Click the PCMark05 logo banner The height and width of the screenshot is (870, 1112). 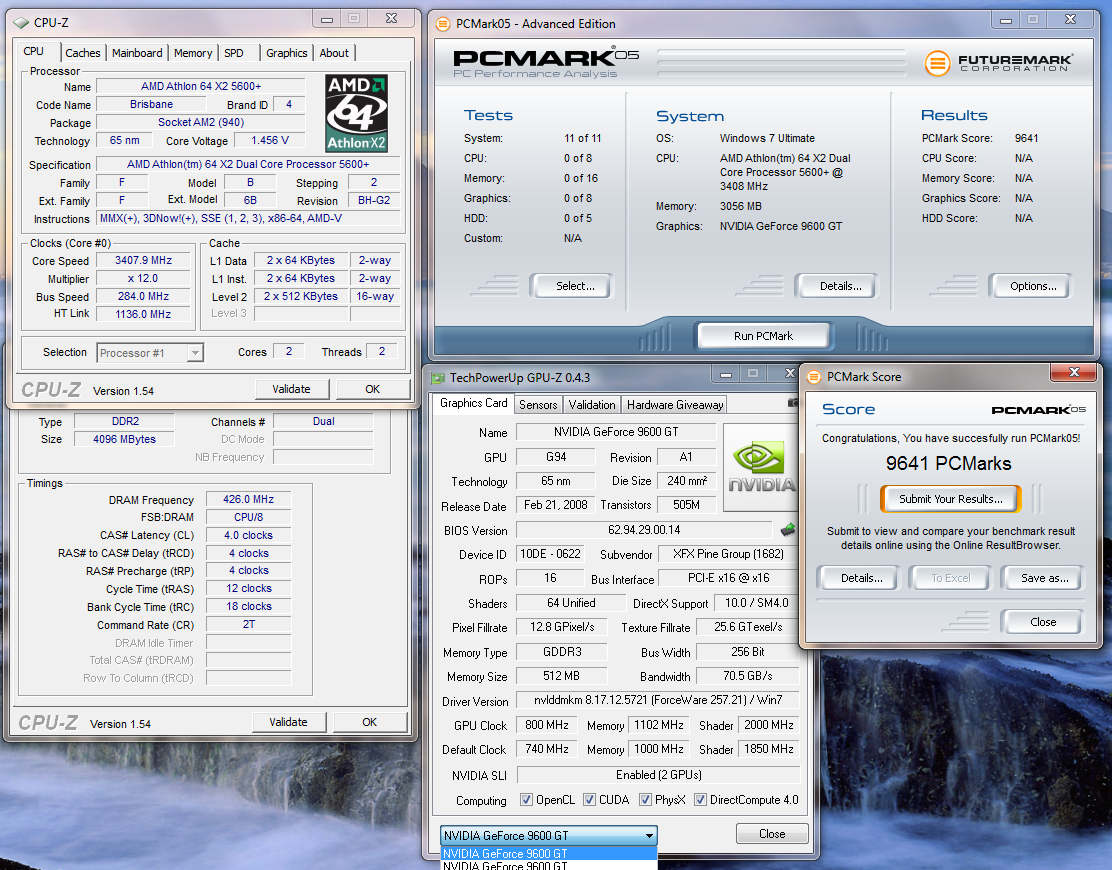click(545, 63)
